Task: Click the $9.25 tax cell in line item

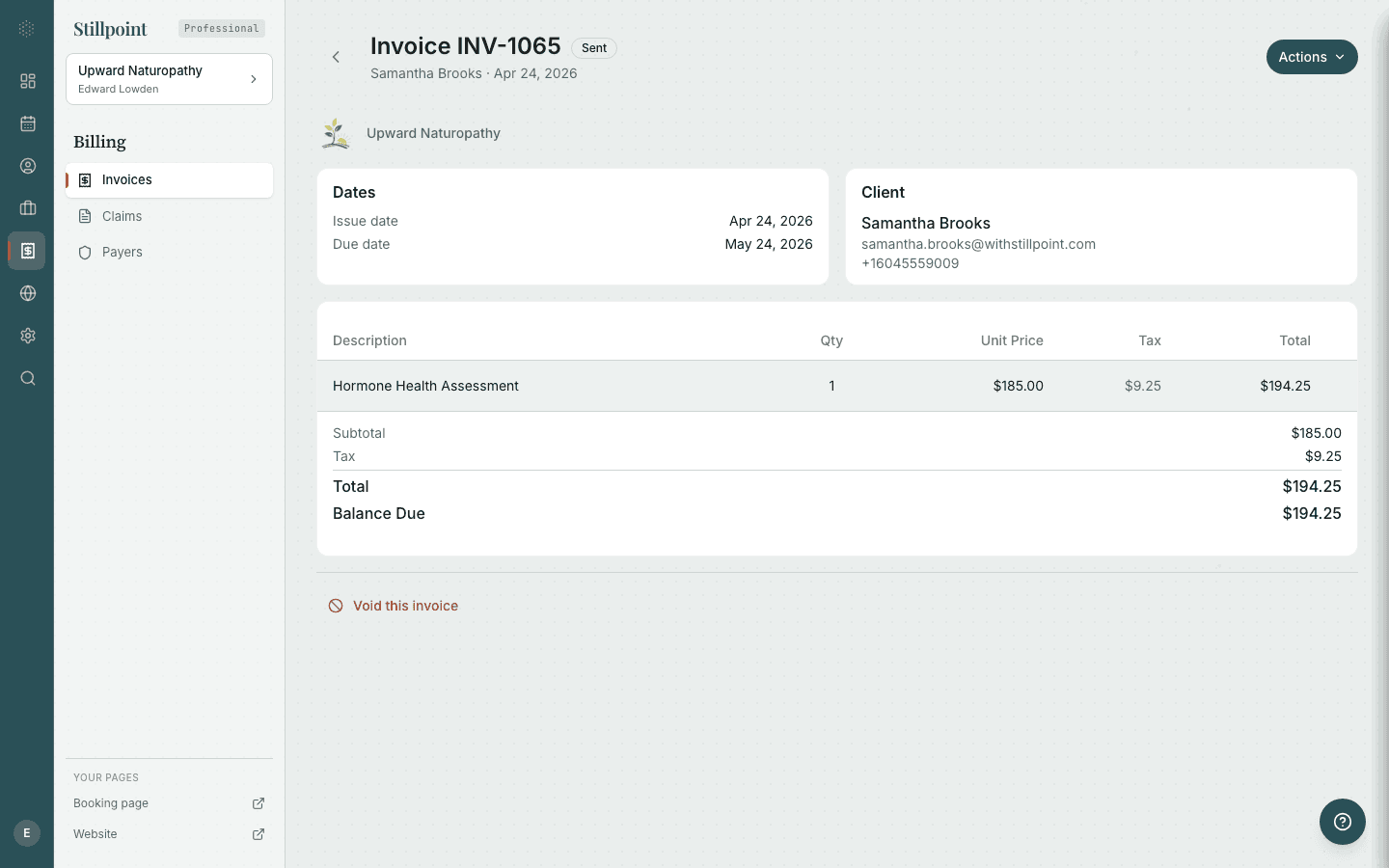Action: (1143, 386)
